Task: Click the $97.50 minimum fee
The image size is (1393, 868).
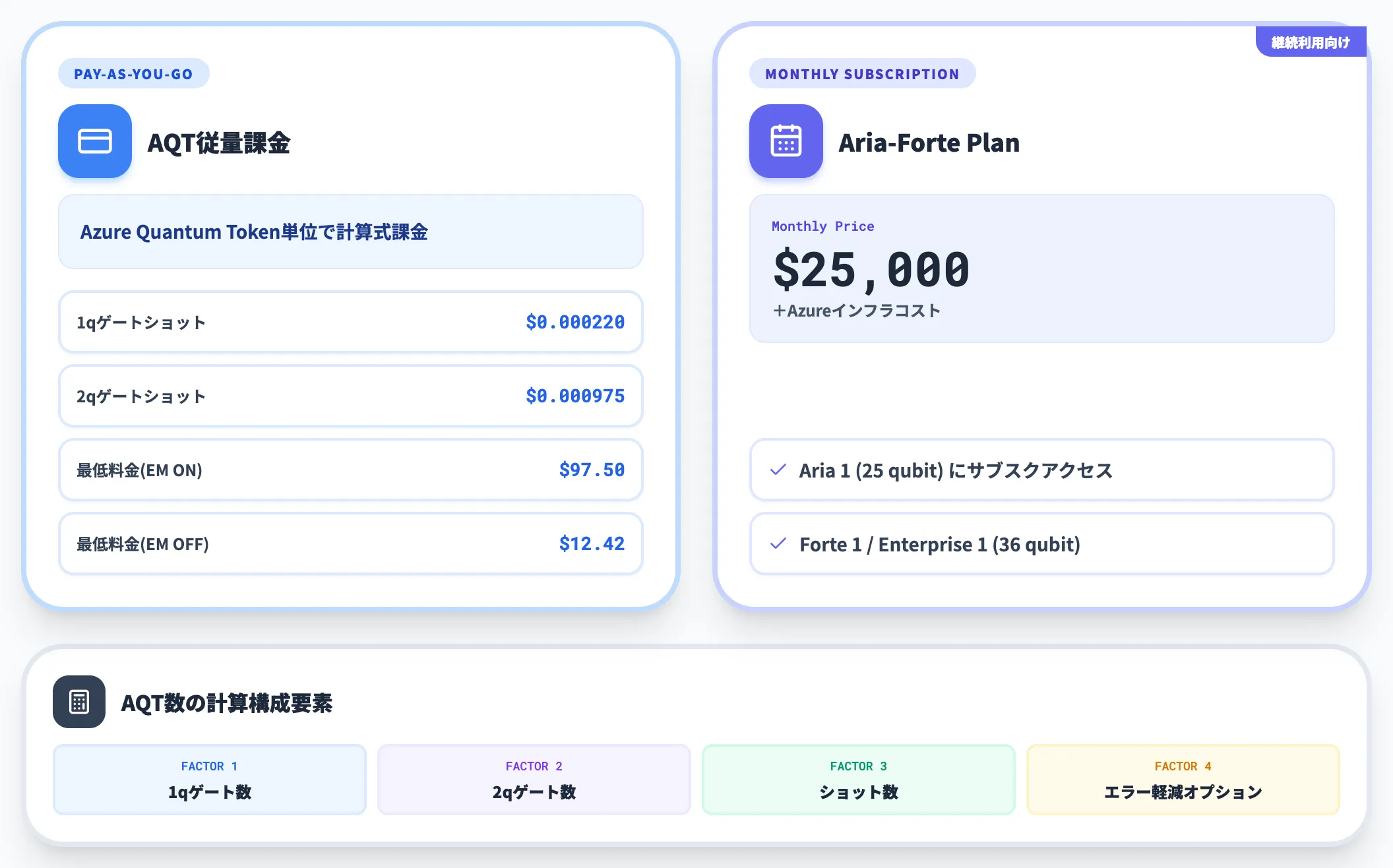Action: tap(592, 470)
